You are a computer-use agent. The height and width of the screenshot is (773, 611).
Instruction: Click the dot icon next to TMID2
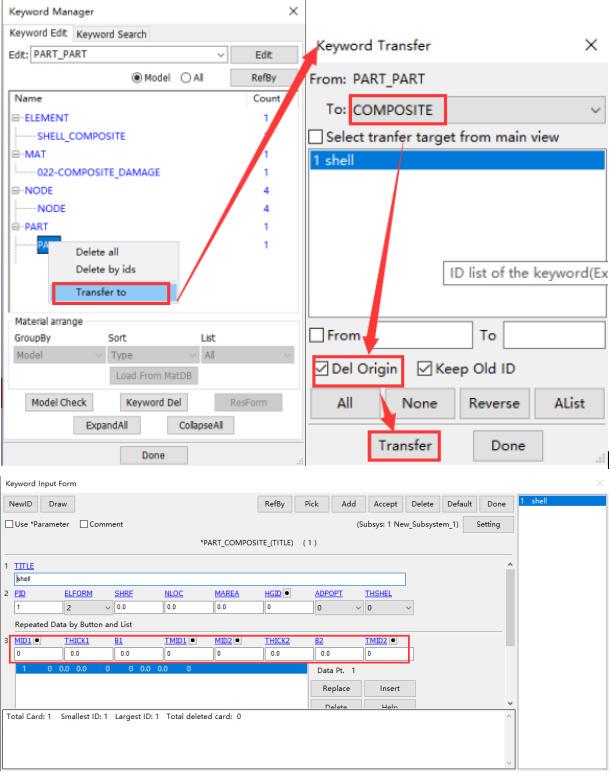392,638
